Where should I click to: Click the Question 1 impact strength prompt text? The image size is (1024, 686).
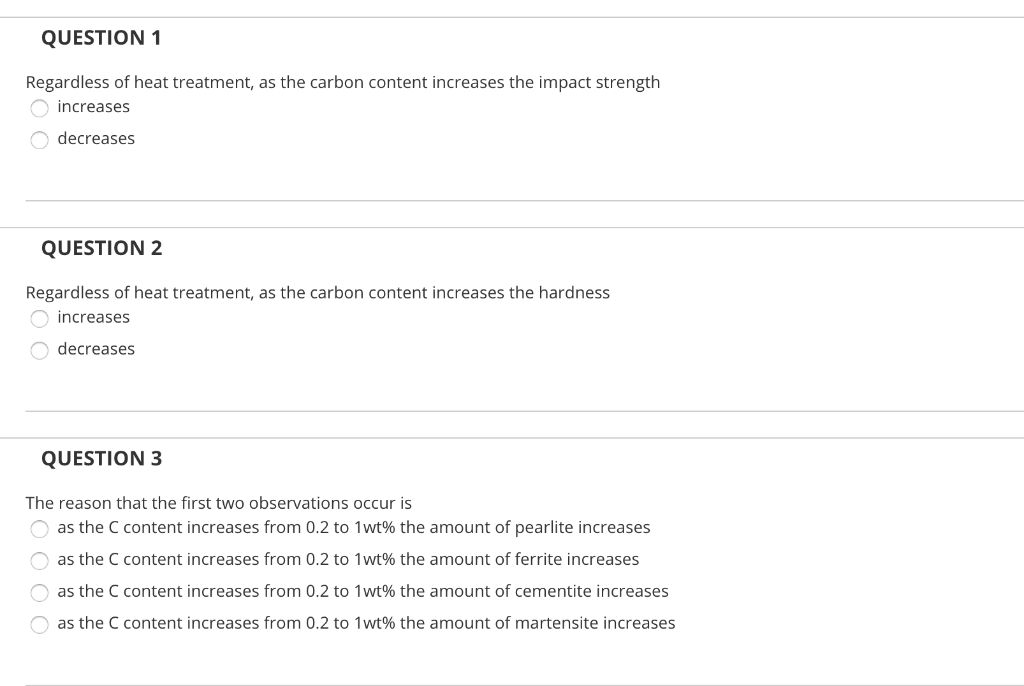(343, 82)
